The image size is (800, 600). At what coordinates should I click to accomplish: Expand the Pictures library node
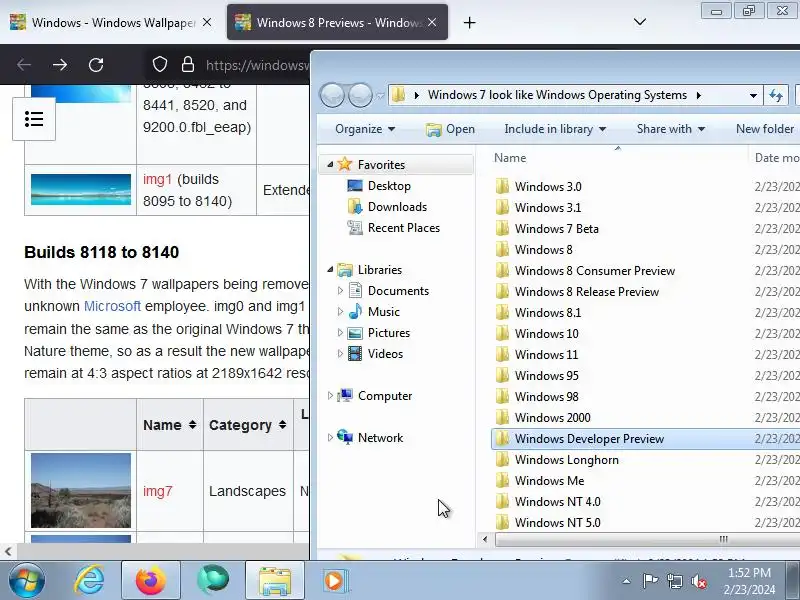[340, 333]
